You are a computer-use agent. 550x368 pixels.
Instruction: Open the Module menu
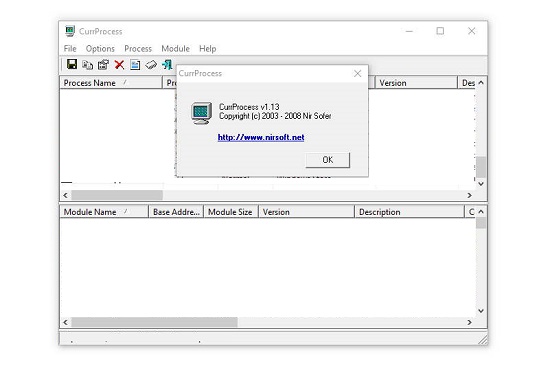click(x=175, y=48)
